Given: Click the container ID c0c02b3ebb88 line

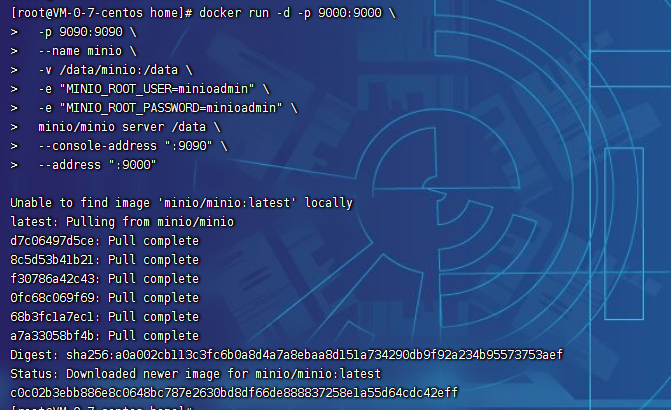Looking at the screenshot, I should tap(234, 392).
